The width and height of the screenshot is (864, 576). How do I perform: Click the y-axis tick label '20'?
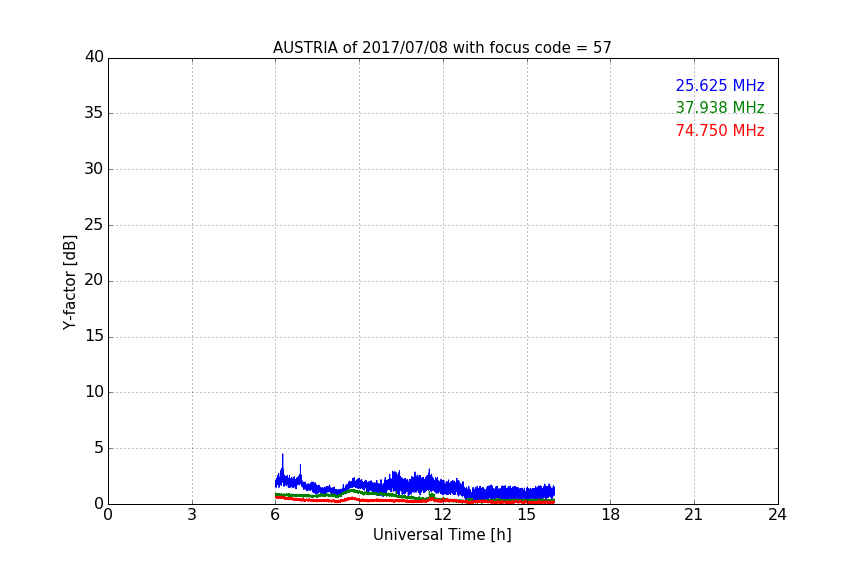[94, 280]
